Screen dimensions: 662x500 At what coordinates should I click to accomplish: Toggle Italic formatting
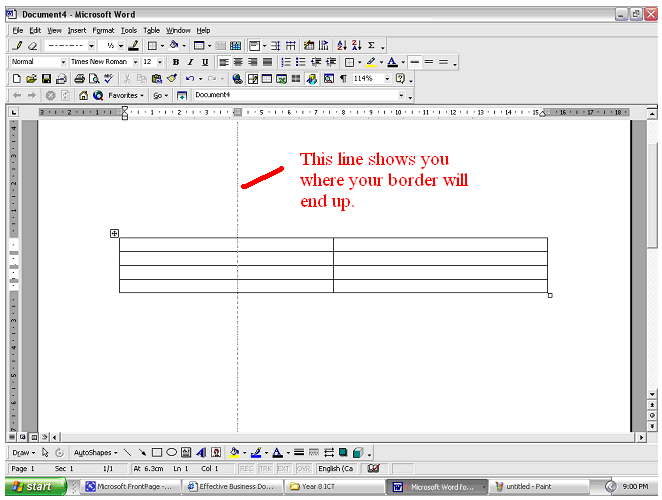pyautogui.click(x=190, y=62)
